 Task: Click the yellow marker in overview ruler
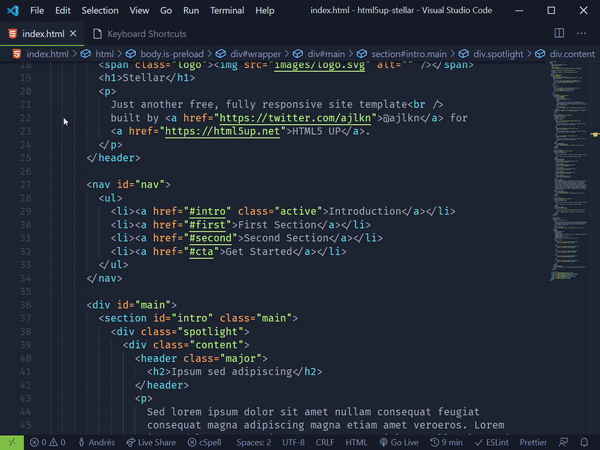coord(595,134)
